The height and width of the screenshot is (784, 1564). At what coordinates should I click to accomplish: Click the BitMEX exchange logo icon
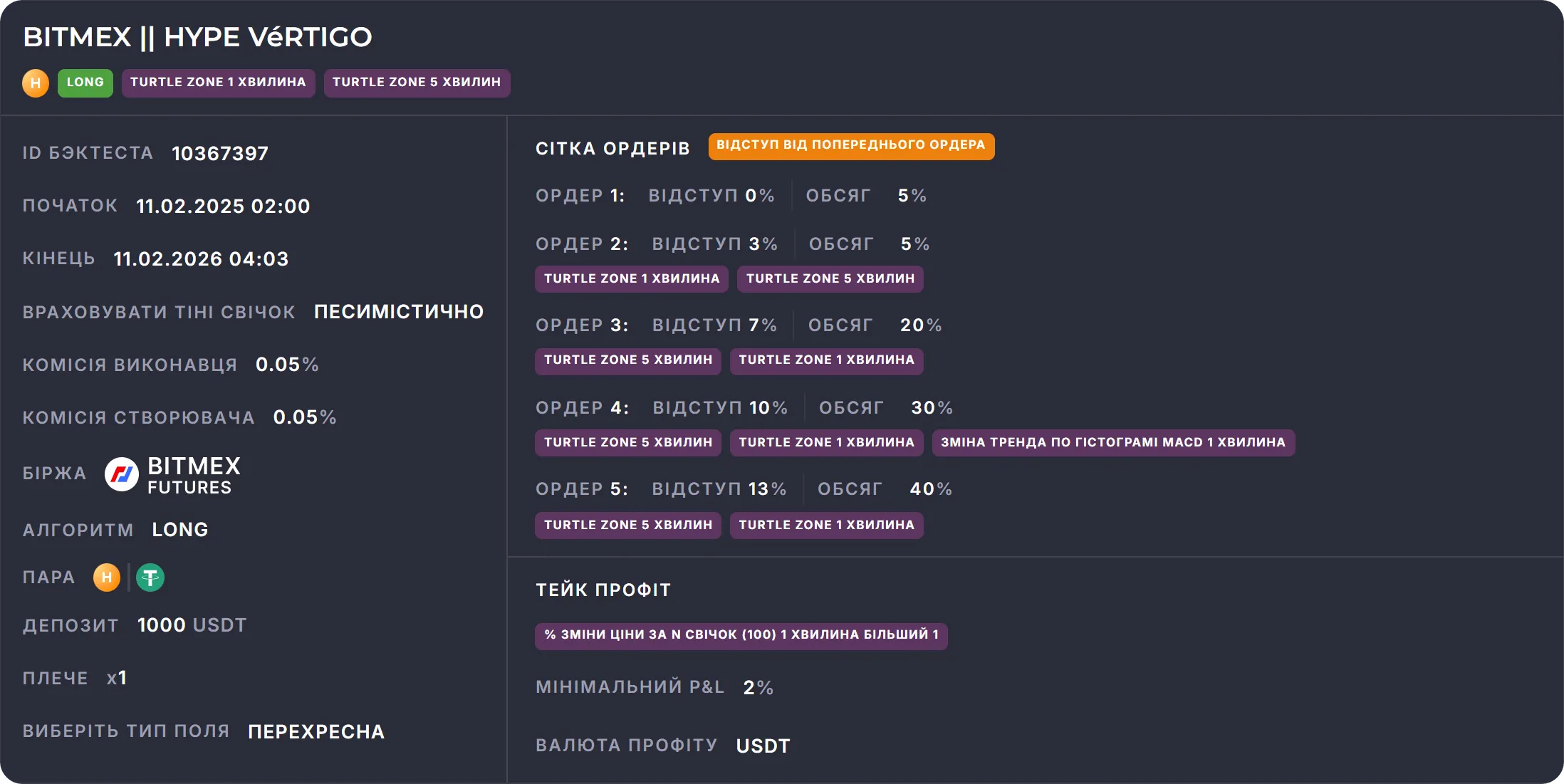click(122, 474)
